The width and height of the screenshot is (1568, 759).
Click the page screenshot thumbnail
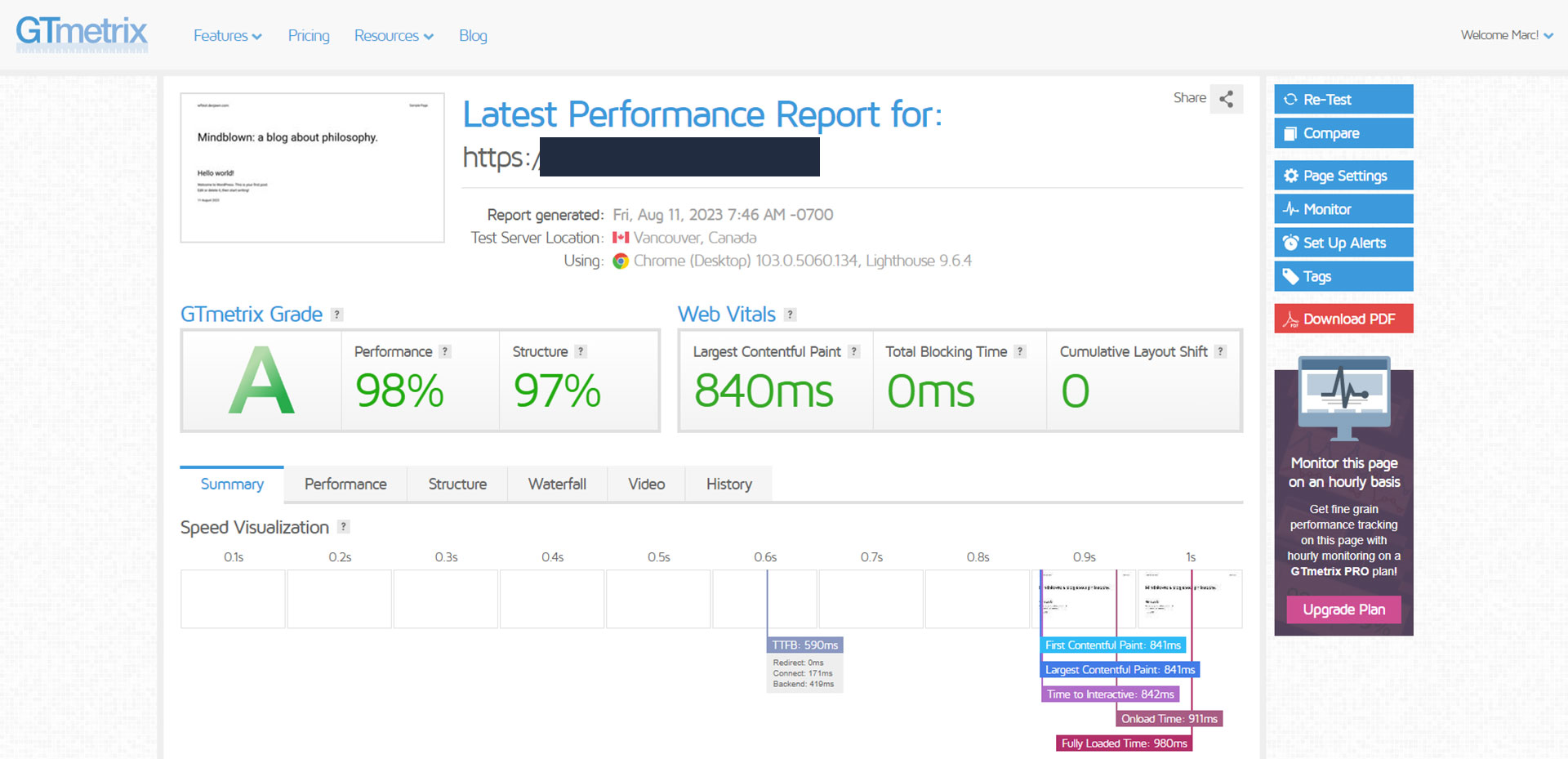[312, 167]
